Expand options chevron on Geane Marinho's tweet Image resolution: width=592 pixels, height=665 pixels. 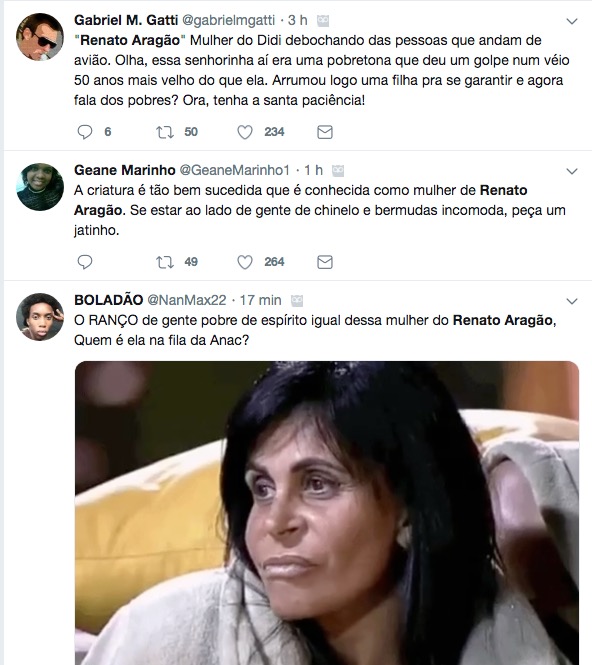pyautogui.click(x=572, y=171)
